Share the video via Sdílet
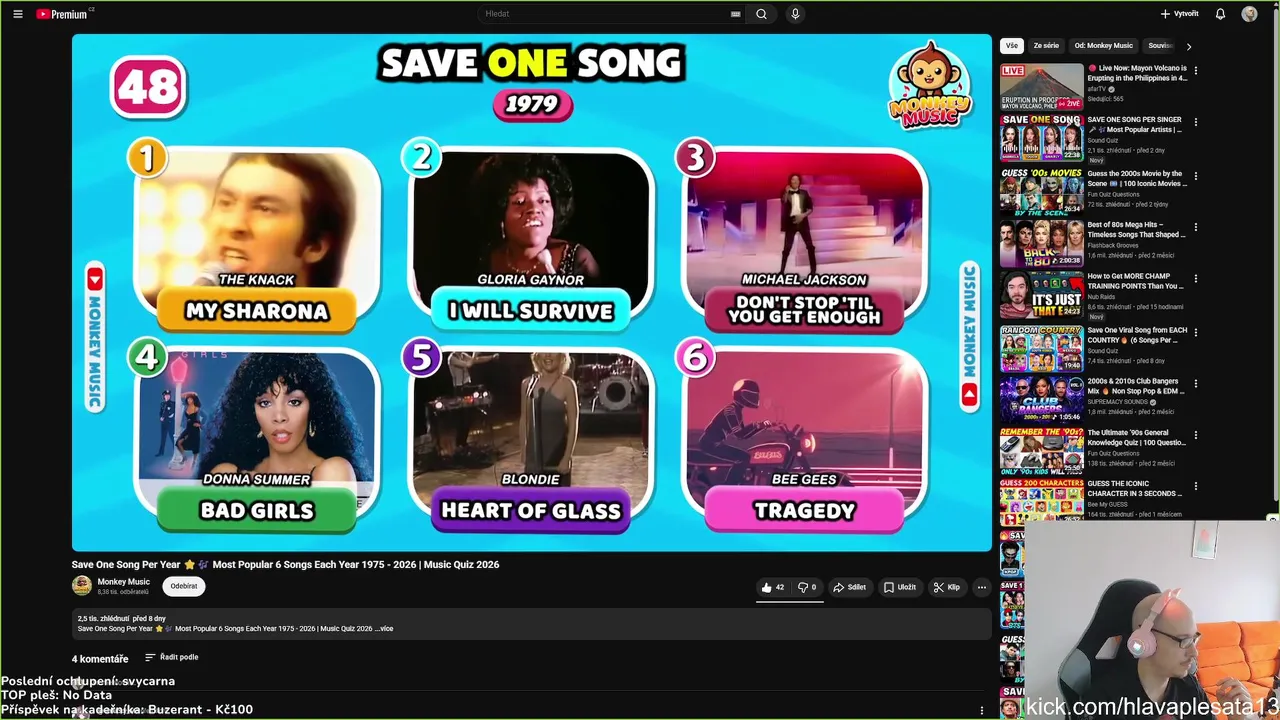 (x=850, y=587)
